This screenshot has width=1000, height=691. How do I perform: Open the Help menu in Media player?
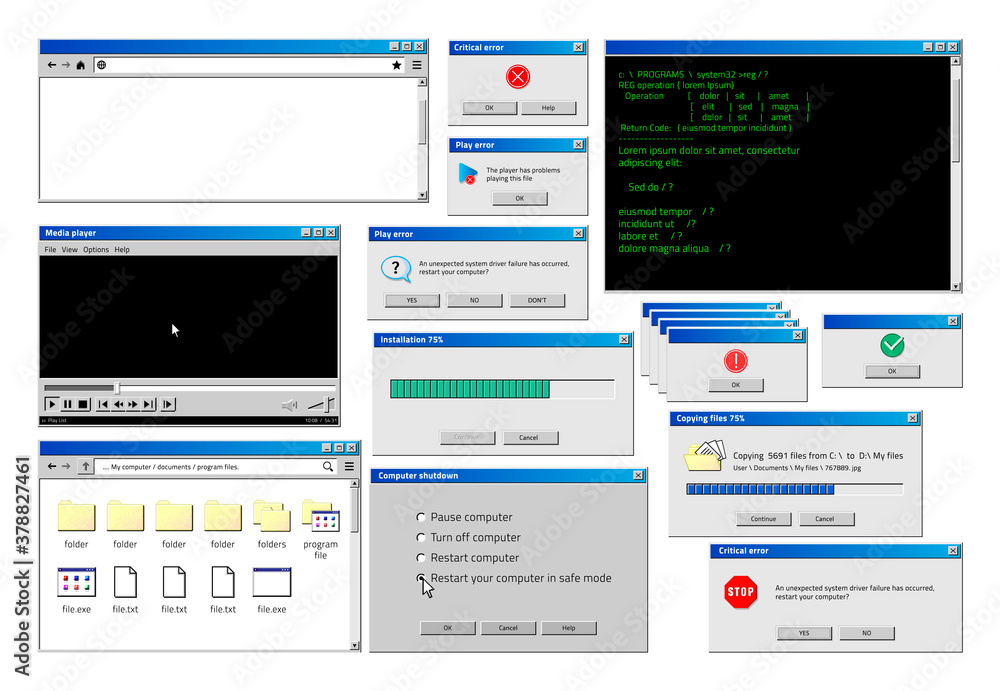coord(122,249)
